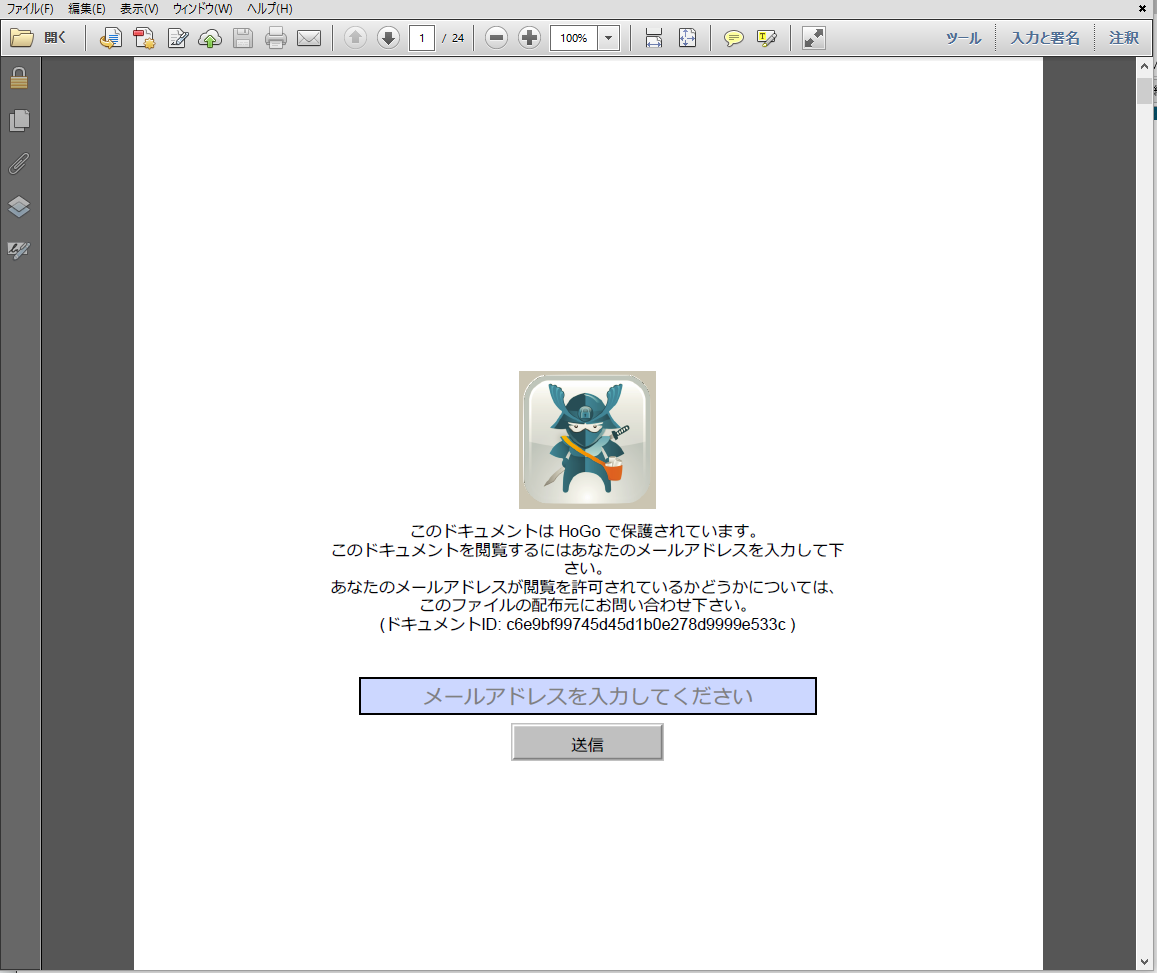Screen dimensions: 1157x973
Task: Show attachments with the paperclip icon
Action: (x=18, y=164)
